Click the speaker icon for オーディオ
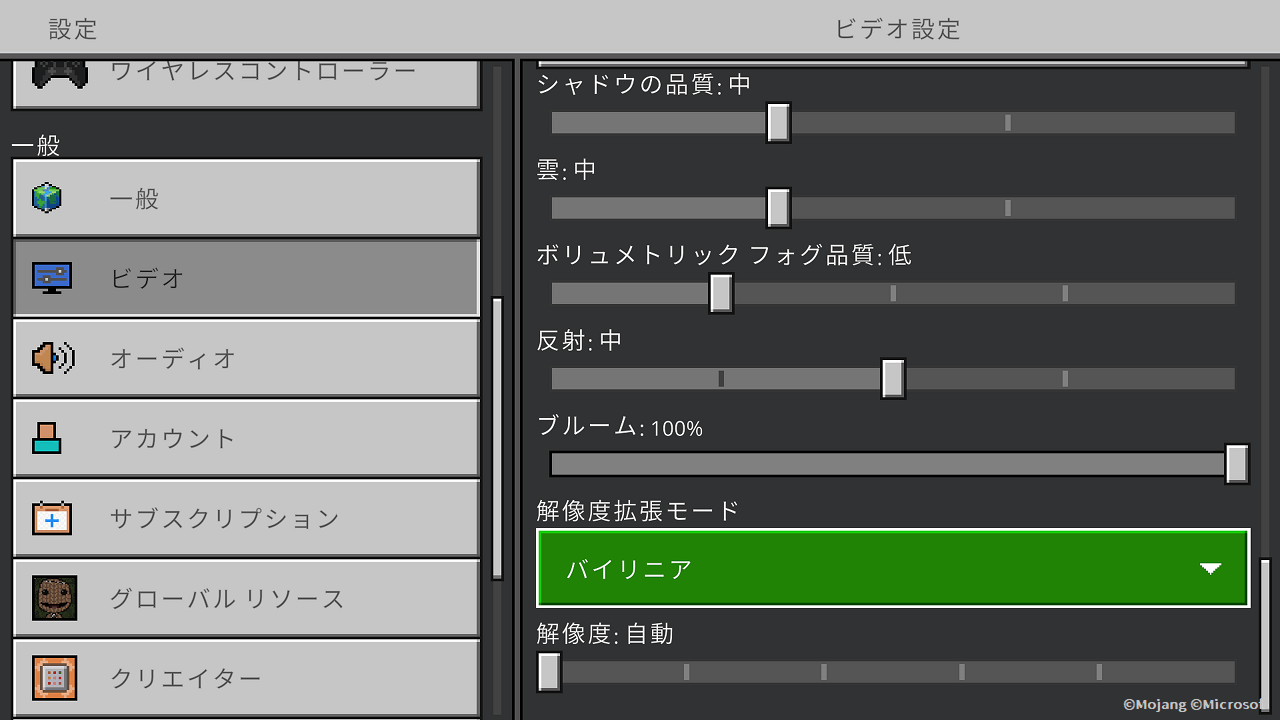Viewport: 1280px width, 720px height. [53, 358]
